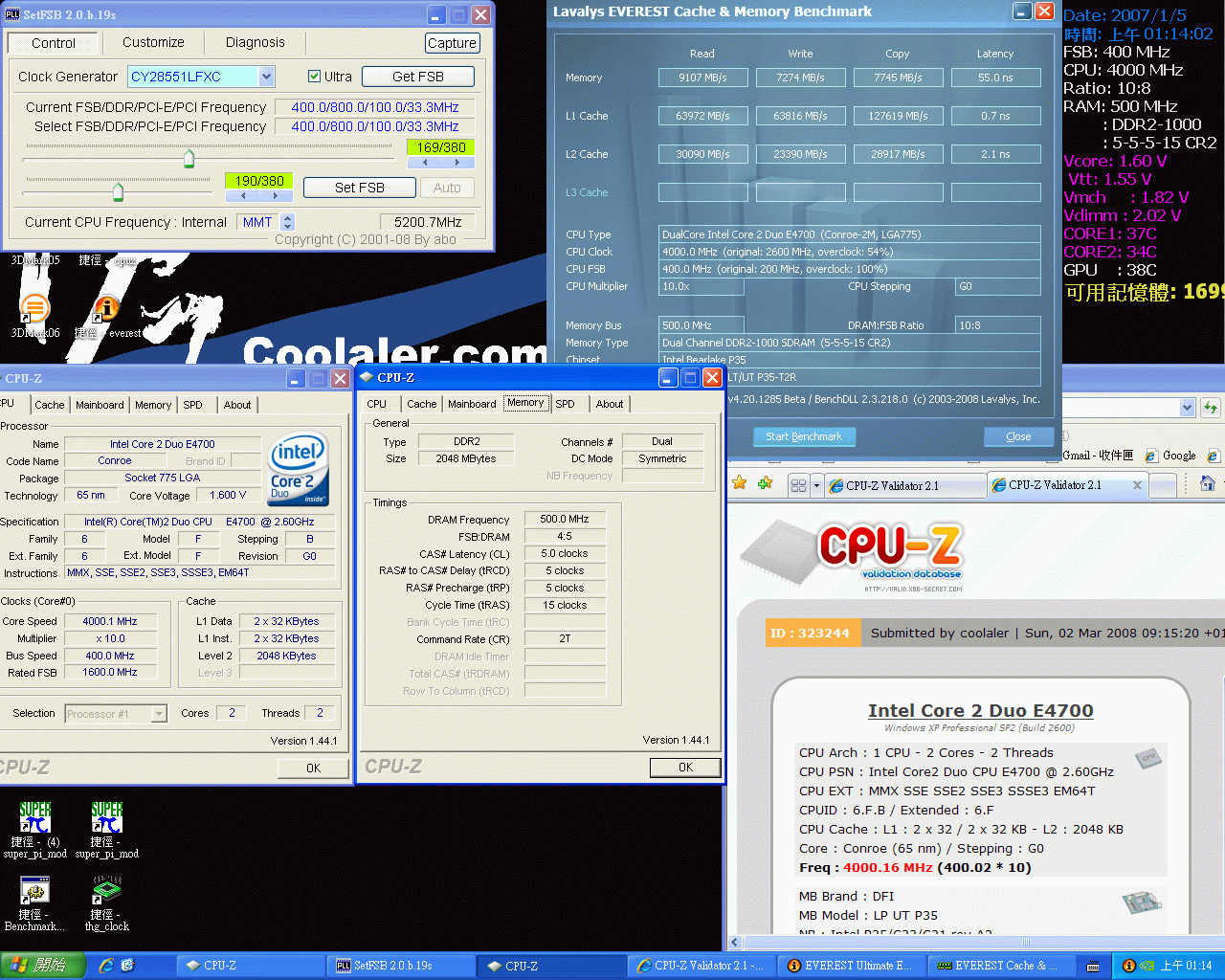
Task: Switch to the Customize tab in SetFSB
Action: coord(153,42)
